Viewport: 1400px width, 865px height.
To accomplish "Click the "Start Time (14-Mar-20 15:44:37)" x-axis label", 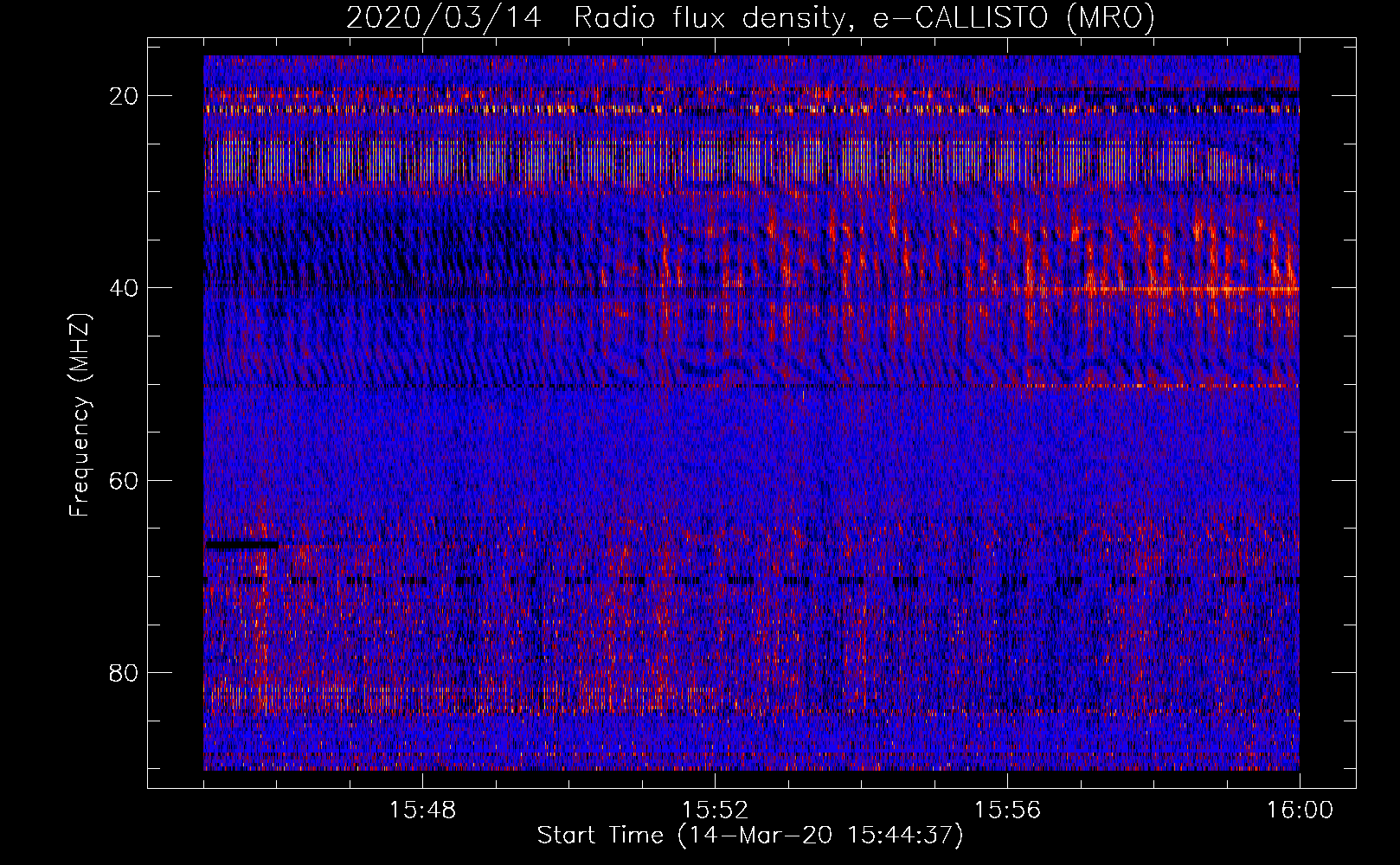I will 750,836.
